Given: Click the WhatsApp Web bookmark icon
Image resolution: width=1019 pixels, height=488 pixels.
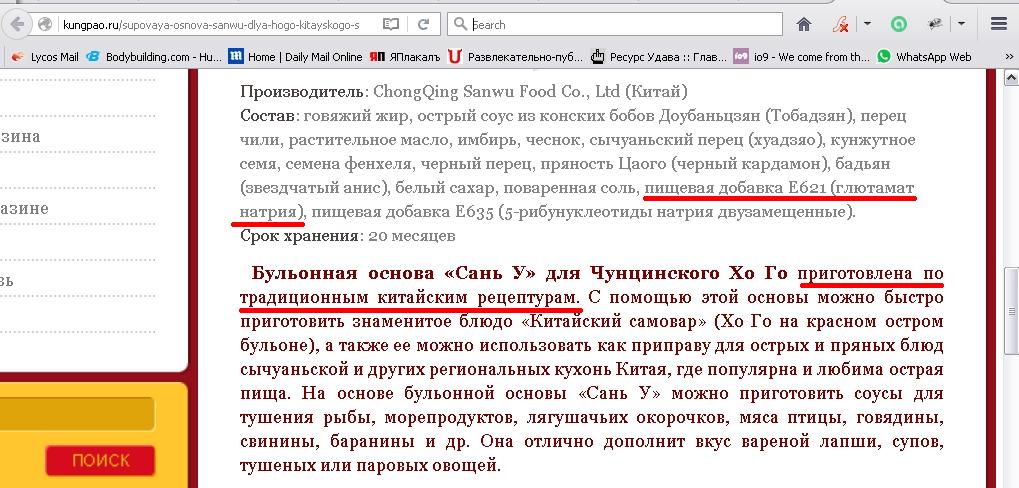Looking at the screenshot, I should tap(883, 57).
